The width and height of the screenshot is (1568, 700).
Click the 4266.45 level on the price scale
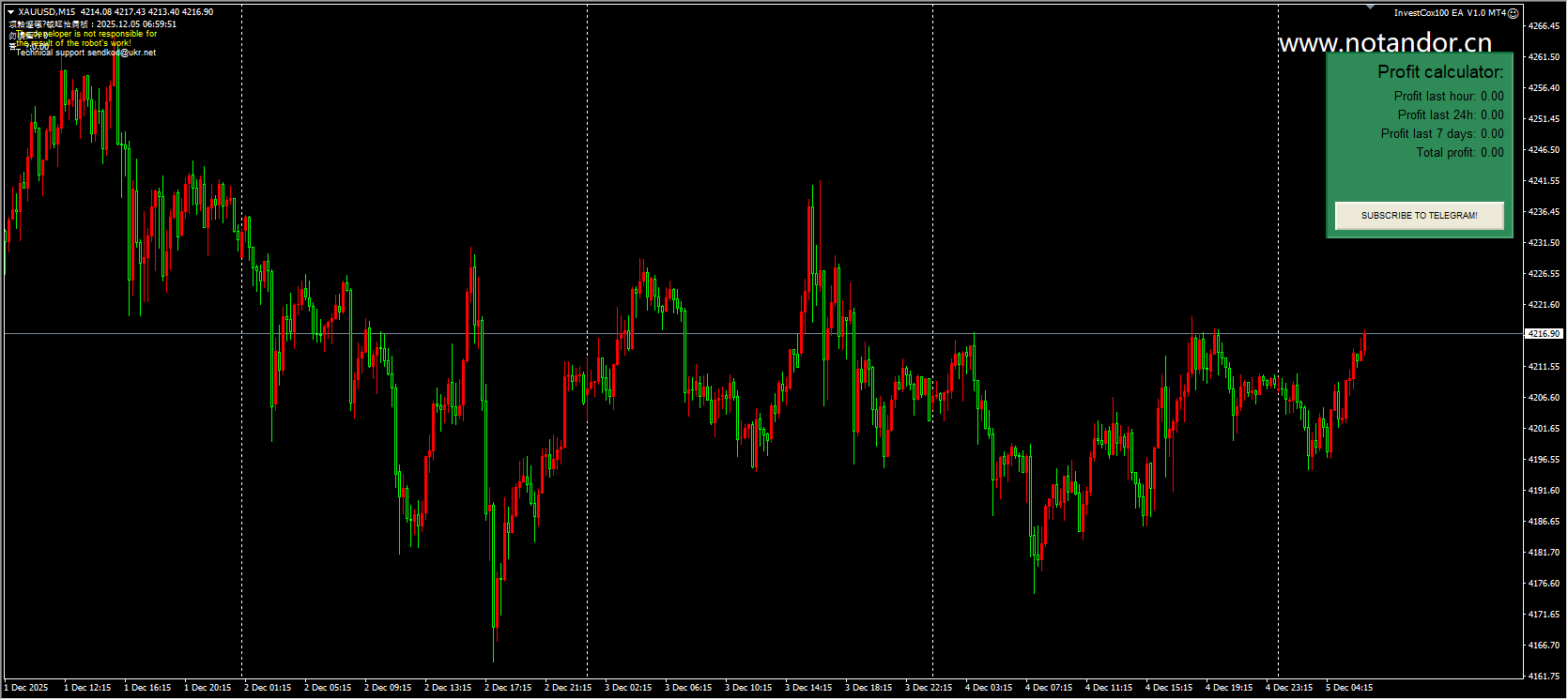click(x=1544, y=26)
